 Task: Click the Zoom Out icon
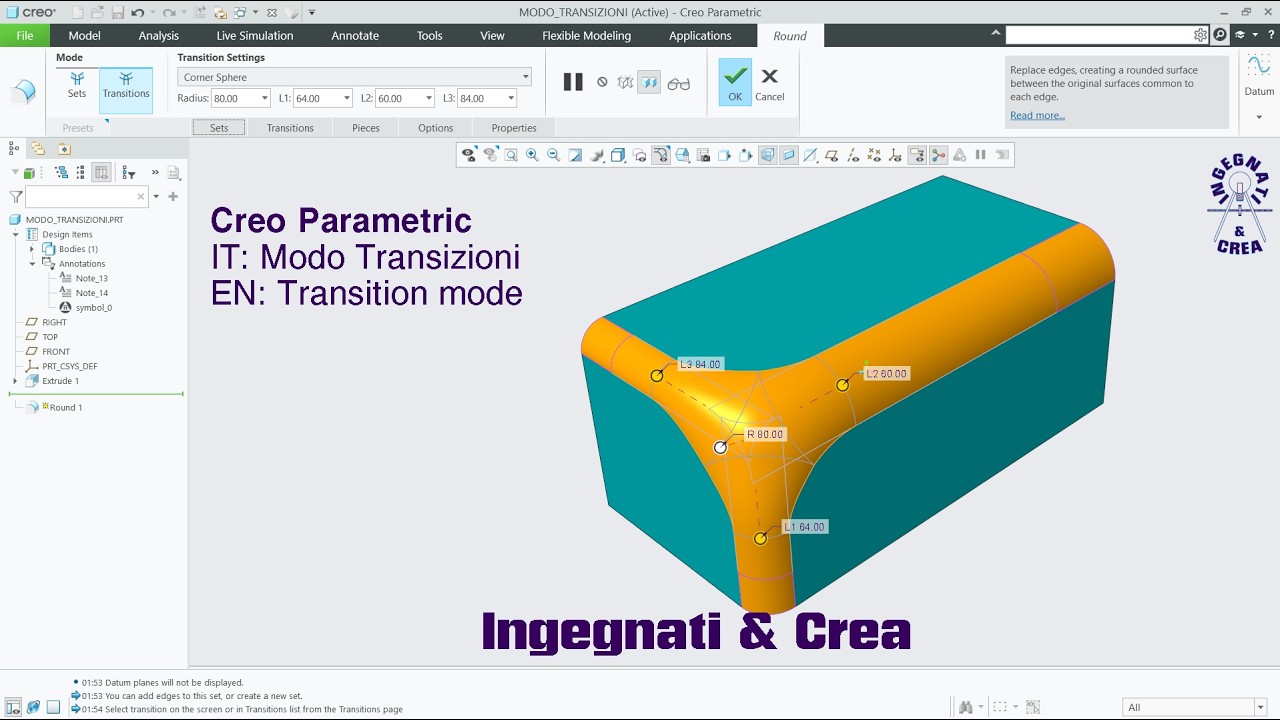point(553,155)
